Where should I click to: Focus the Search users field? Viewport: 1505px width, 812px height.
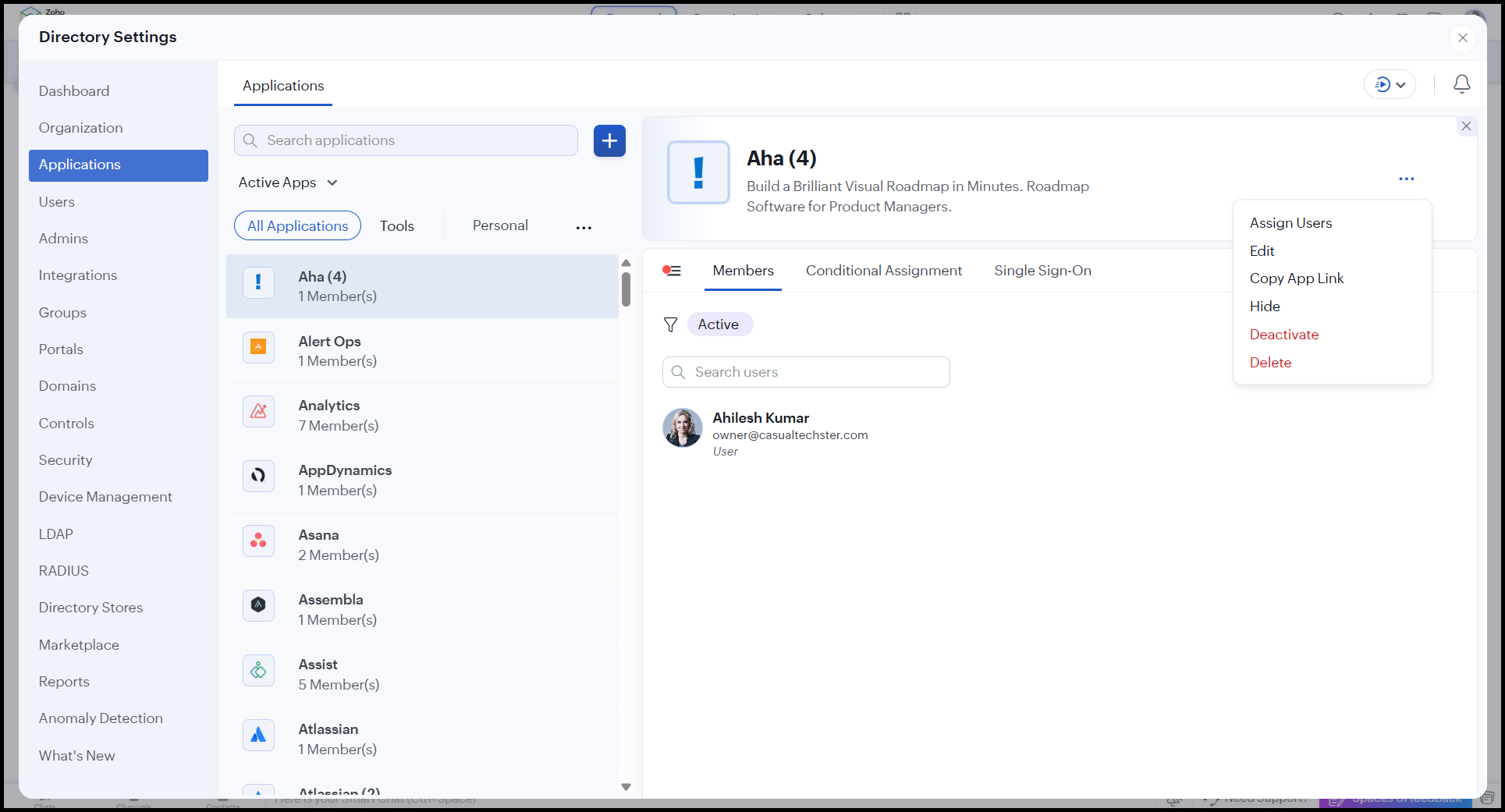point(806,372)
